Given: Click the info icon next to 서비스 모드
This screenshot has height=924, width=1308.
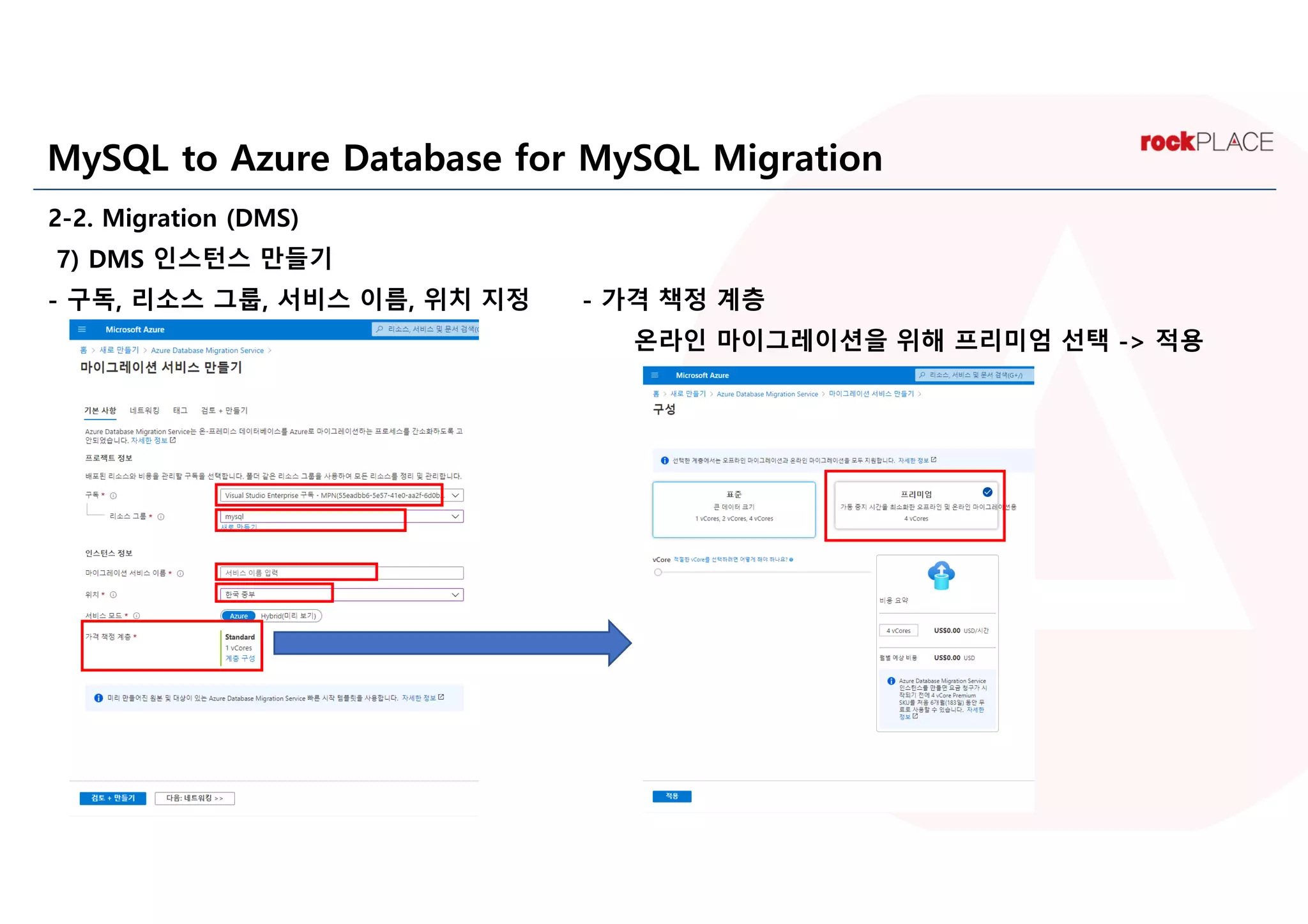Looking at the screenshot, I should coord(136,616).
